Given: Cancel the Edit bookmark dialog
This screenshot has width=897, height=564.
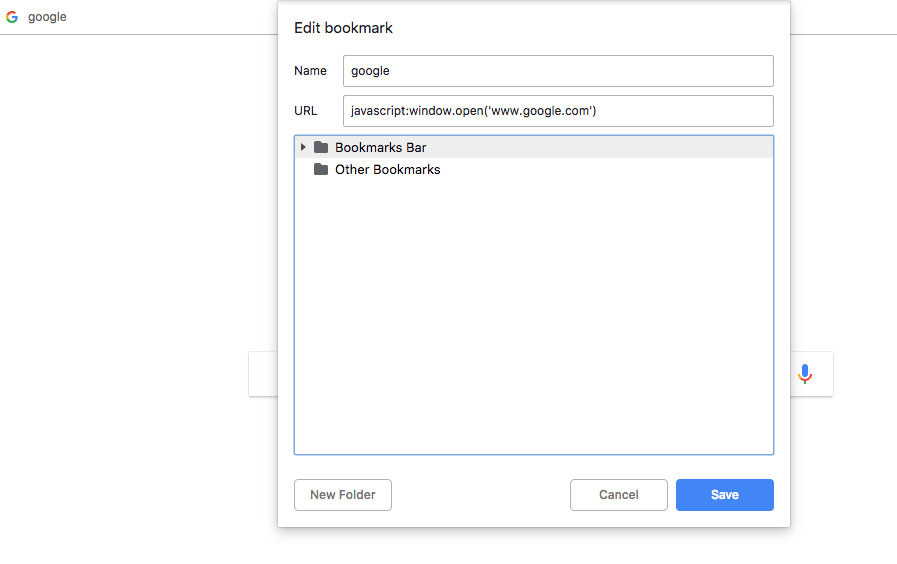Looking at the screenshot, I should (618, 495).
